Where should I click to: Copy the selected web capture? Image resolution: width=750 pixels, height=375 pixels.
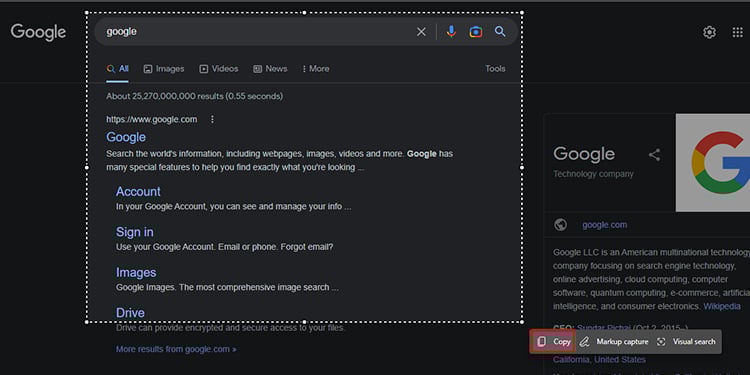coord(552,342)
